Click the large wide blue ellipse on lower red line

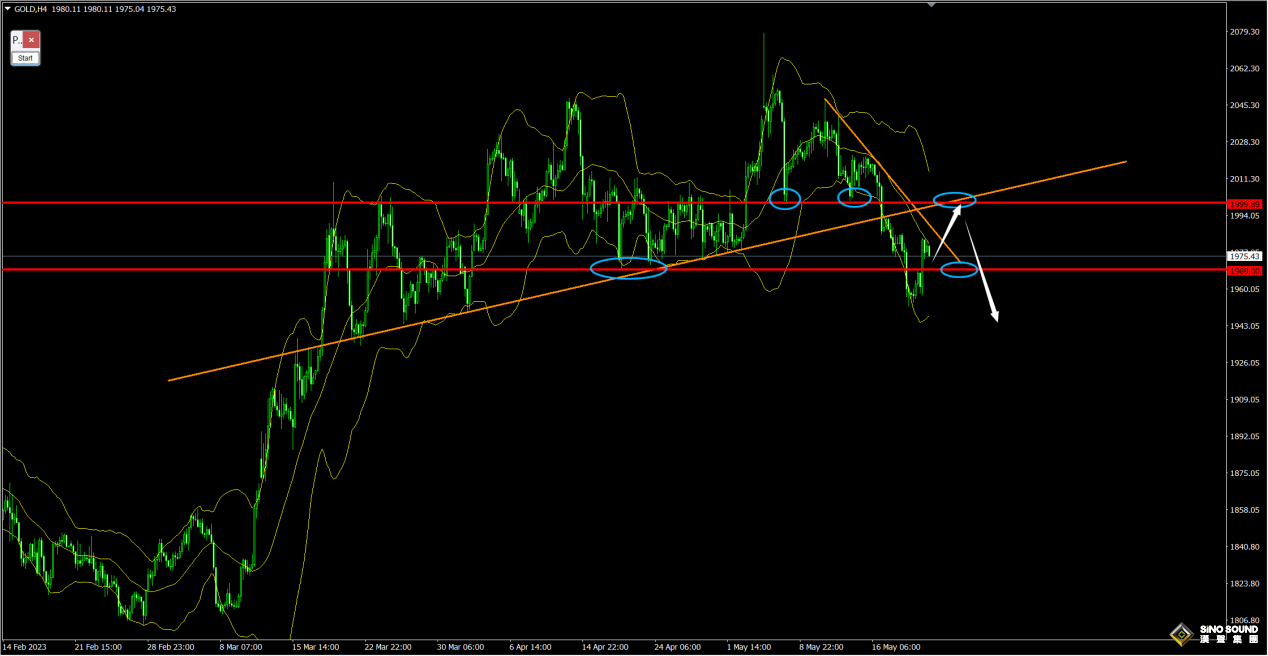click(x=628, y=268)
